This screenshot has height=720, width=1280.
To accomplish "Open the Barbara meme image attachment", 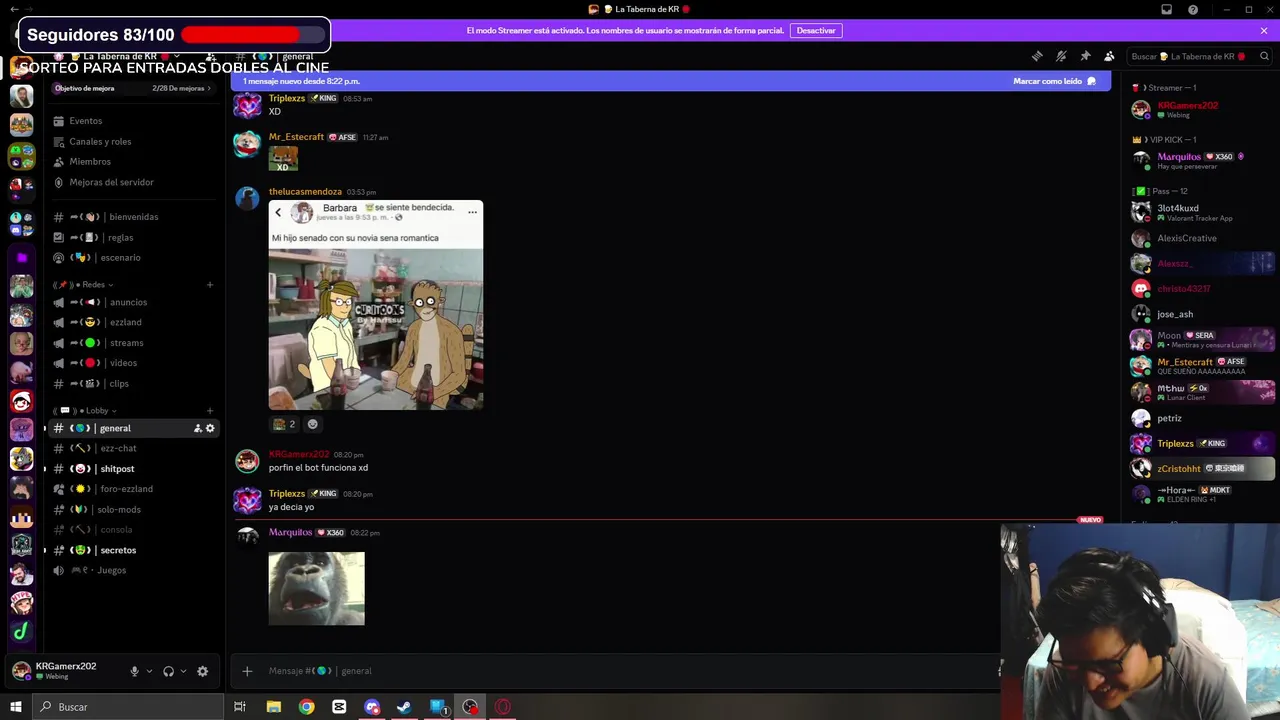I will (376, 305).
